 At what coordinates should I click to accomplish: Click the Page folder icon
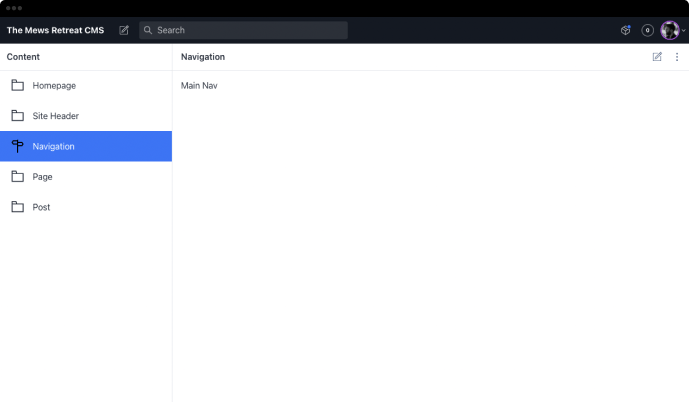tap(18, 177)
